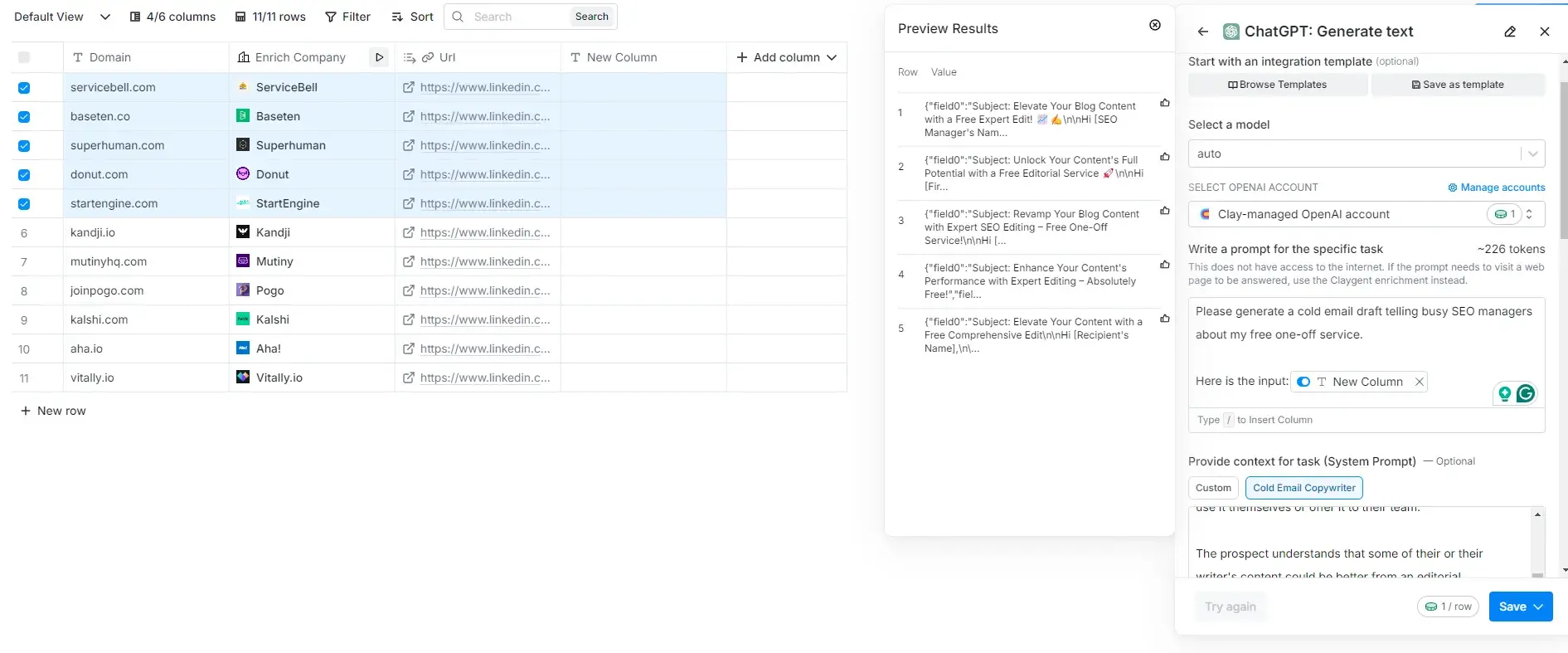
Task: Select the Custom system prompt tab
Action: point(1212,488)
